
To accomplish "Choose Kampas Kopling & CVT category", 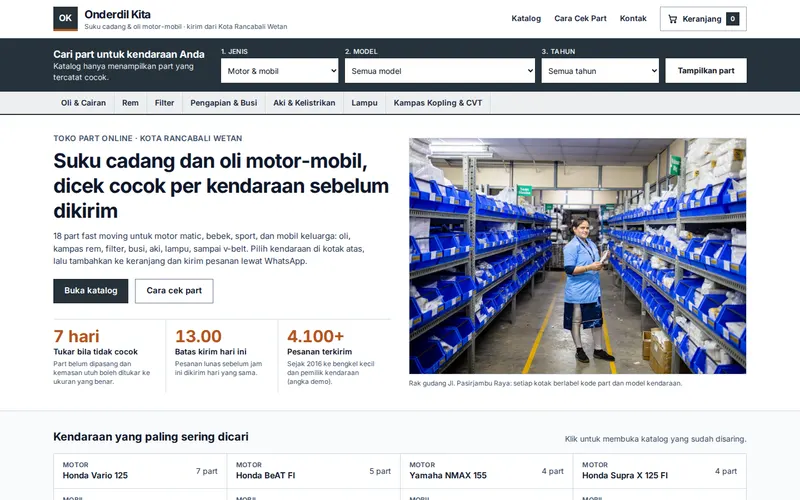I will point(438,103).
